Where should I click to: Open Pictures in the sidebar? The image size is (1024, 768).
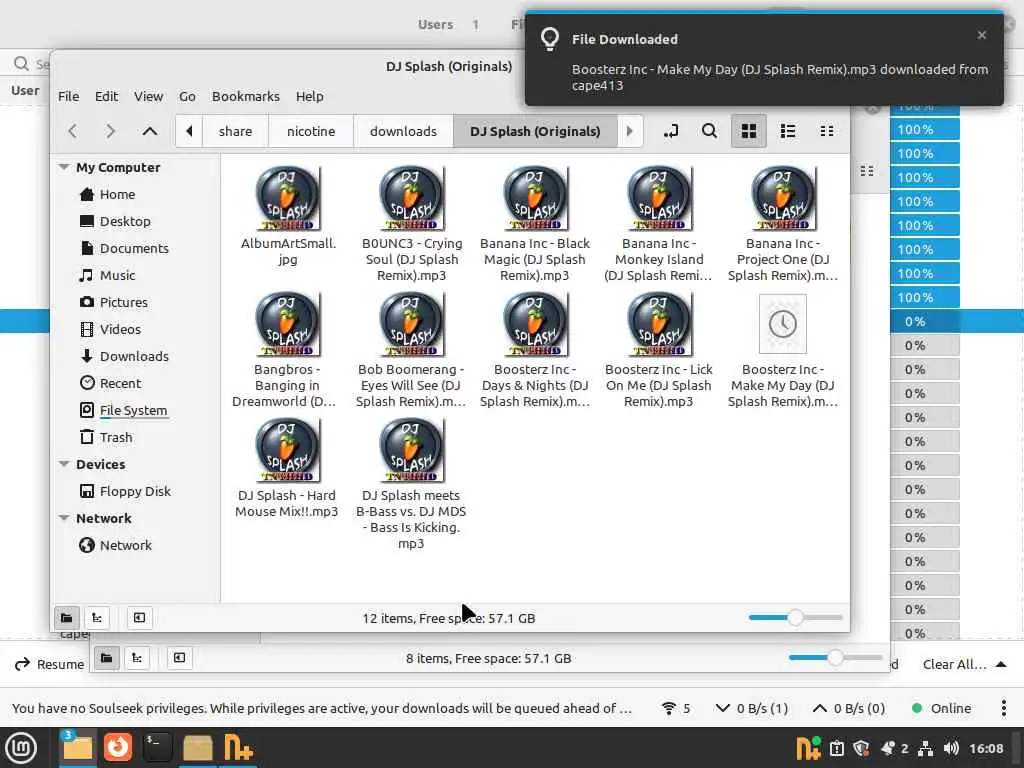pyautogui.click(x=123, y=302)
